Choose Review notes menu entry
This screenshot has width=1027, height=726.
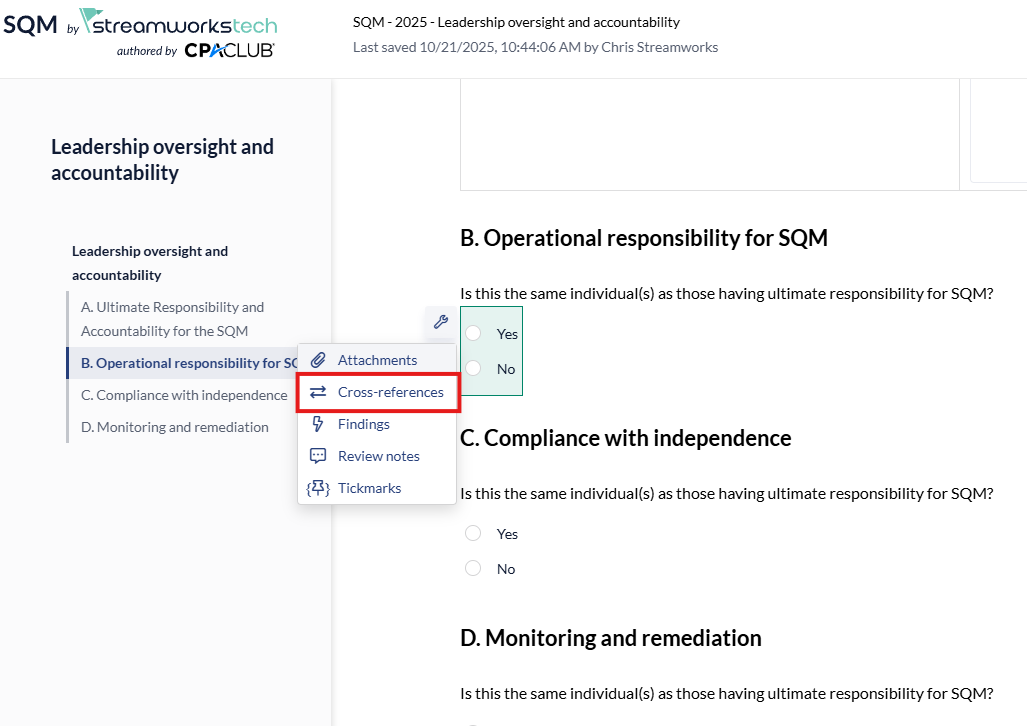point(378,456)
